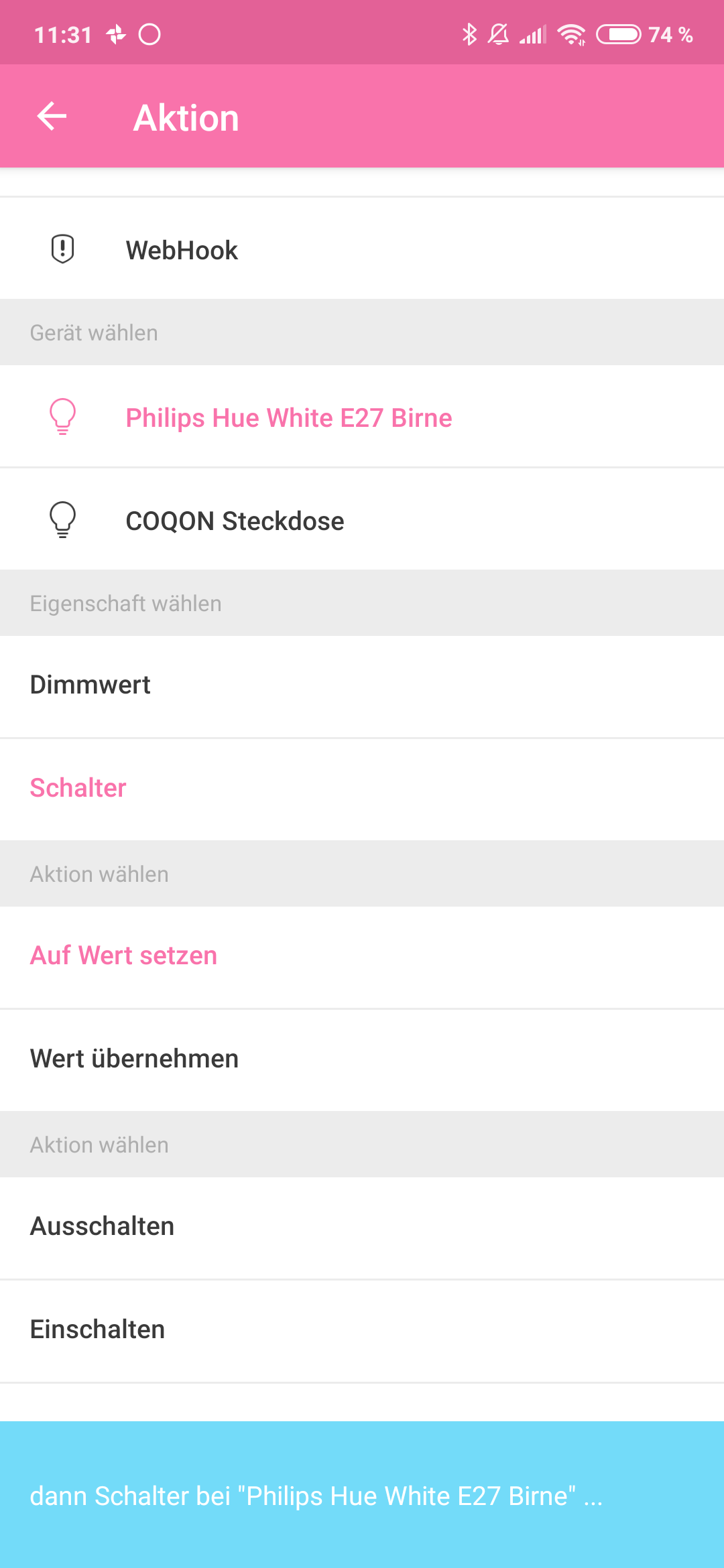Tap the pink Philips Hue bulb icon
The width and height of the screenshot is (724, 1568).
pos(62,417)
